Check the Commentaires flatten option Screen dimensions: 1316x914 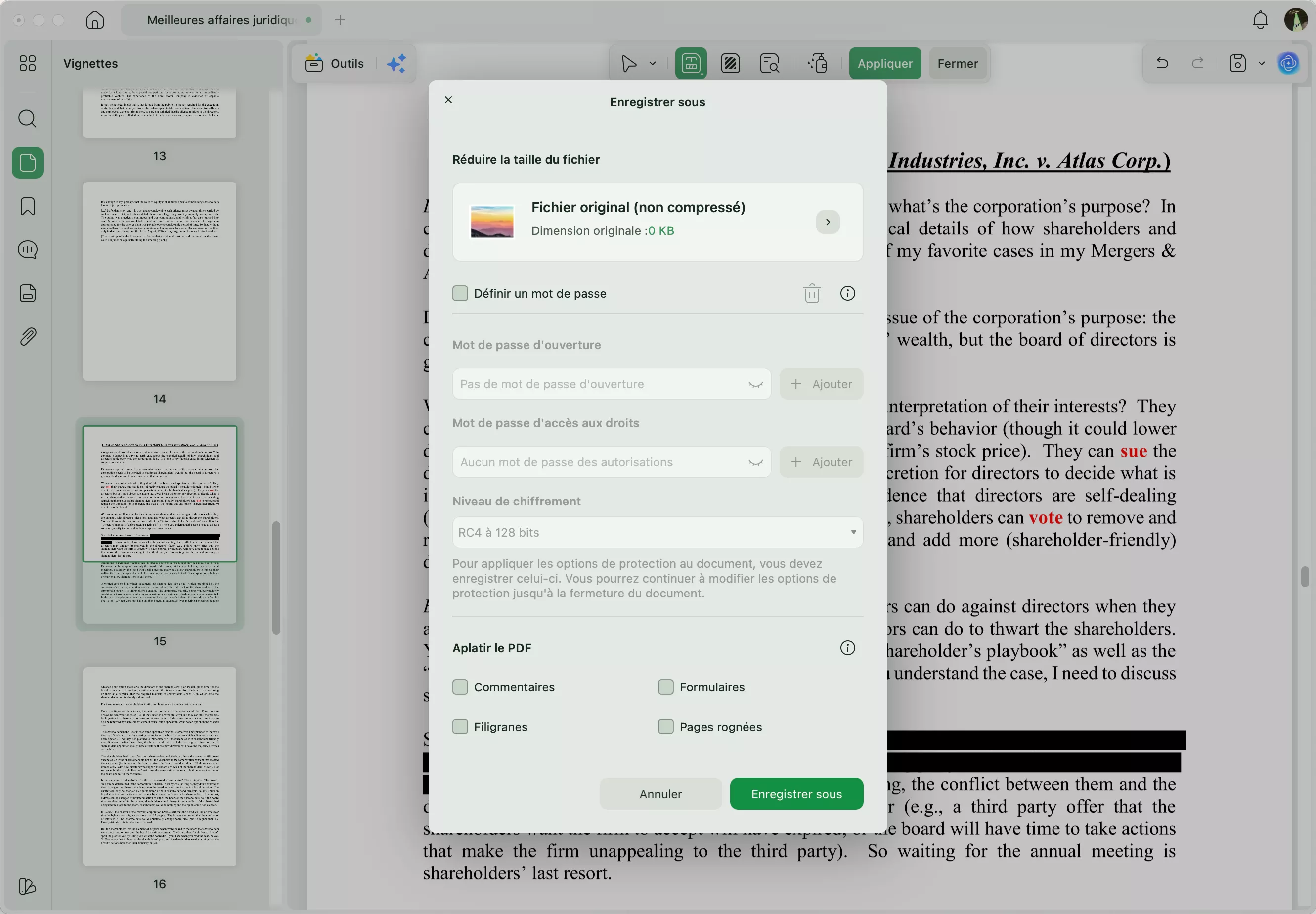coord(460,686)
